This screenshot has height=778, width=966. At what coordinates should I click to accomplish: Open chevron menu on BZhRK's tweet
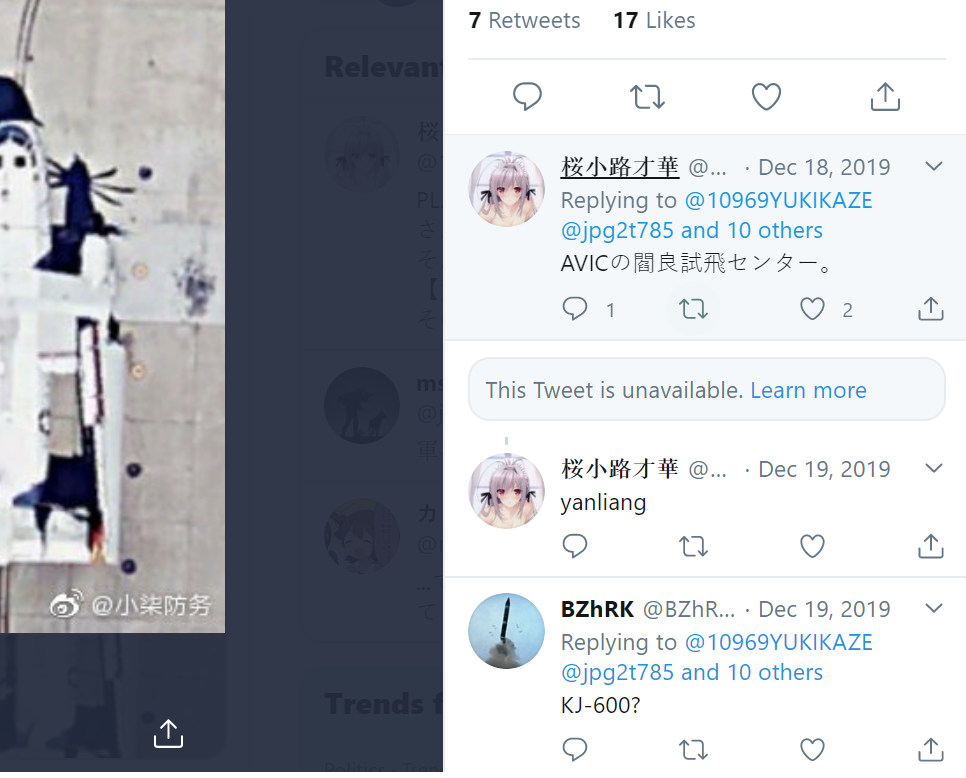(934, 609)
